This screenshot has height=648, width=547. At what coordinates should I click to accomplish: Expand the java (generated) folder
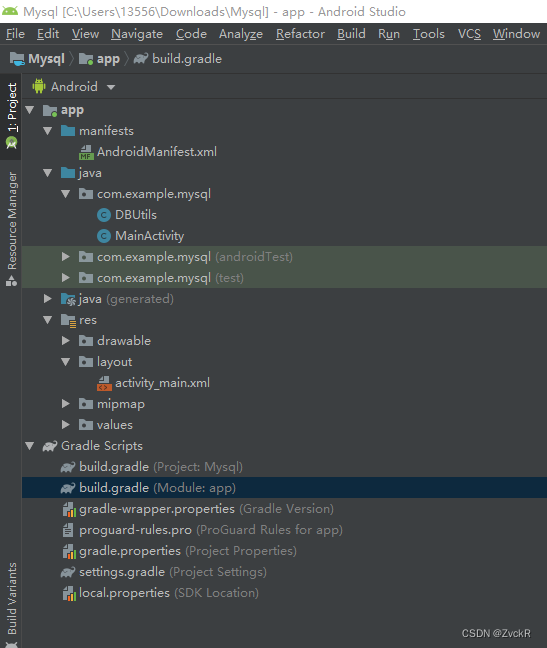(48, 299)
